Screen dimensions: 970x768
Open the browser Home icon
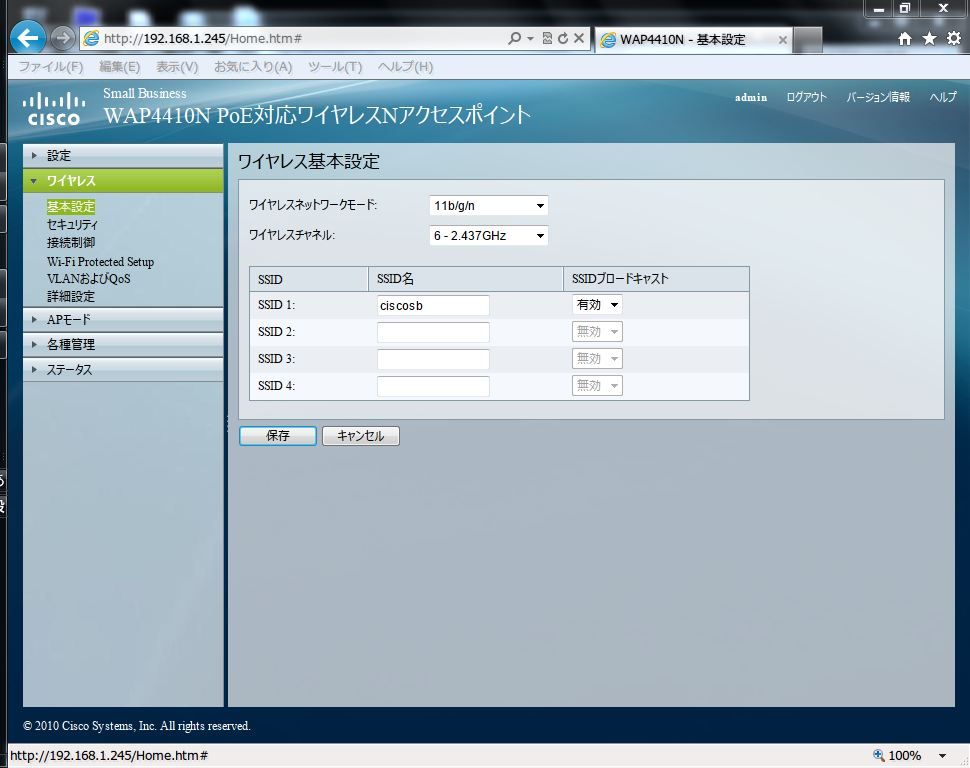pyautogui.click(x=904, y=39)
